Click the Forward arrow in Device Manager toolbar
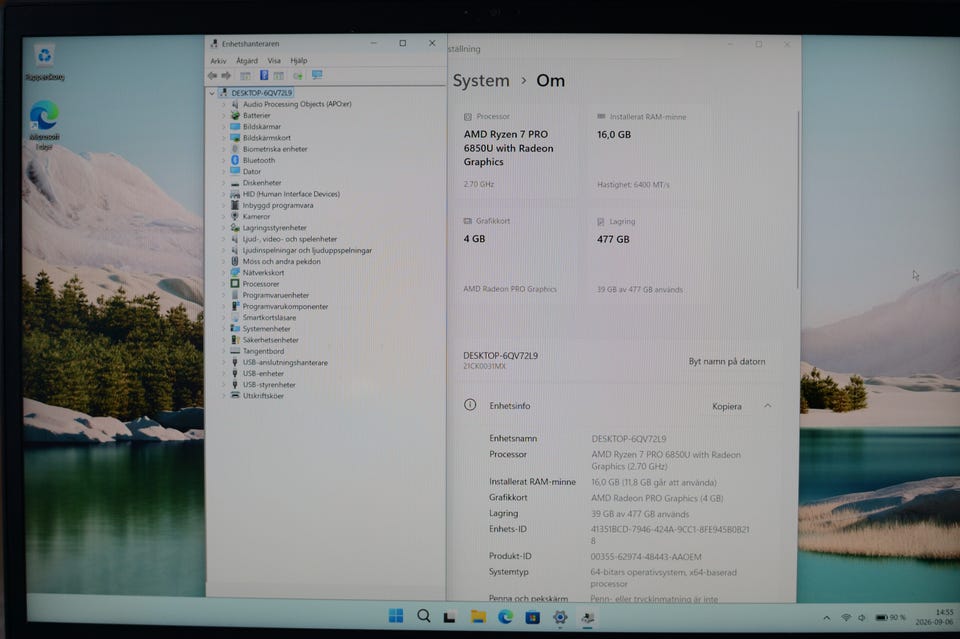Screen dimensions: 960x639 click(x=226, y=75)
